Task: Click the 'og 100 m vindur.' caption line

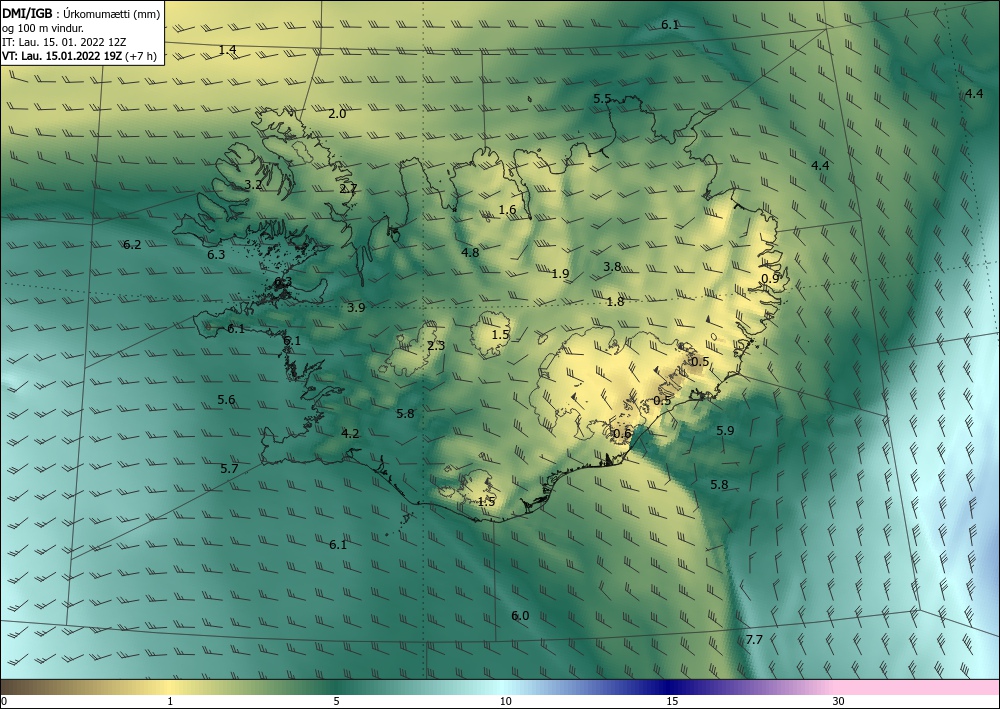Action: click(x=43, y=28)
